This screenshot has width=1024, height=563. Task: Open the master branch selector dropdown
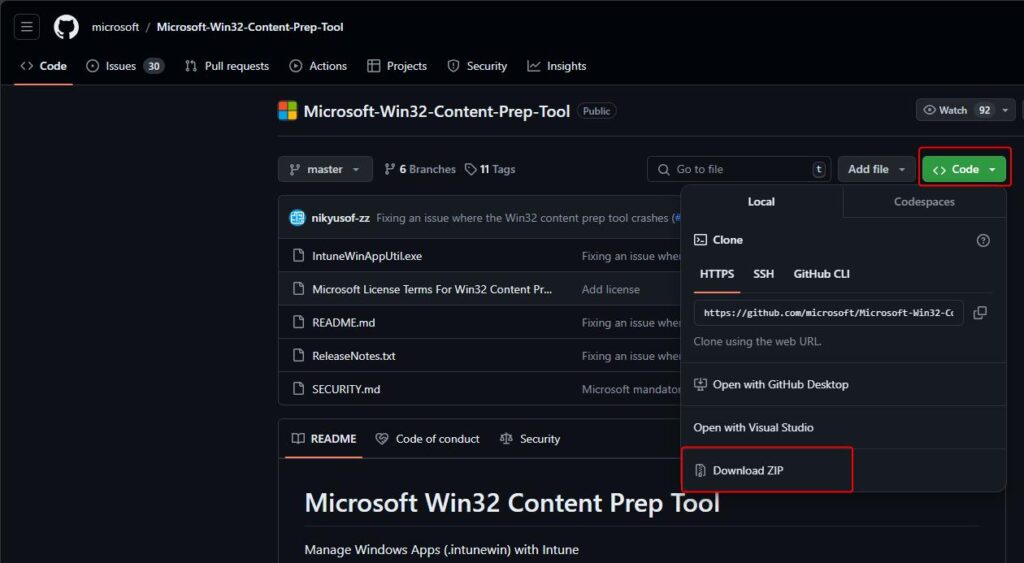pyautogui.click(x=325, y=169)
